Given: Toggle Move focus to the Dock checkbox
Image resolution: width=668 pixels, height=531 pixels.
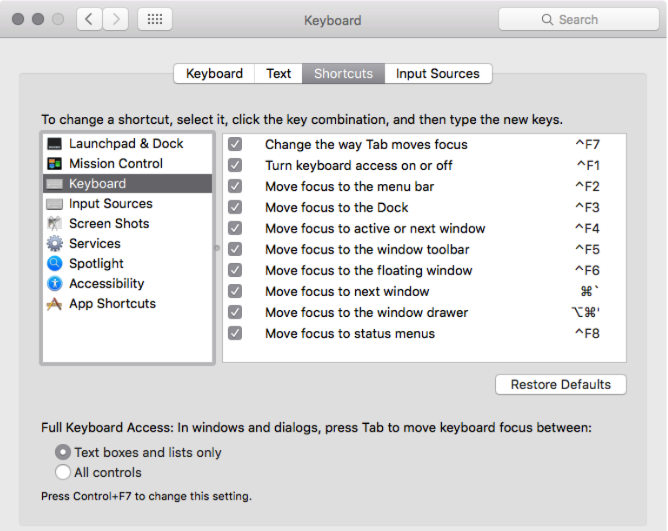Looking at the screenshot, I should [x=235, y=207].
